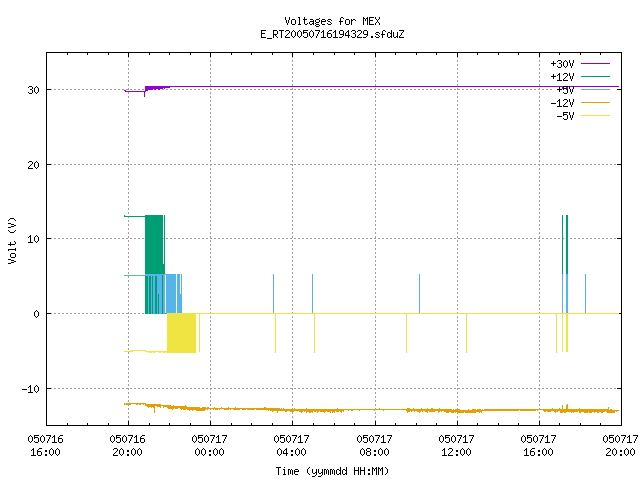
Task: Click the chart title 'Voltages for MEX'
Action: (x=332, y=21)
